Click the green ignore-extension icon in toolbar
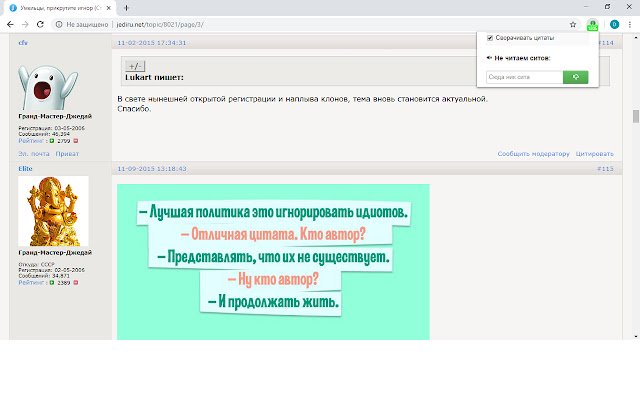The image size is (640, 400). point(592,25)
